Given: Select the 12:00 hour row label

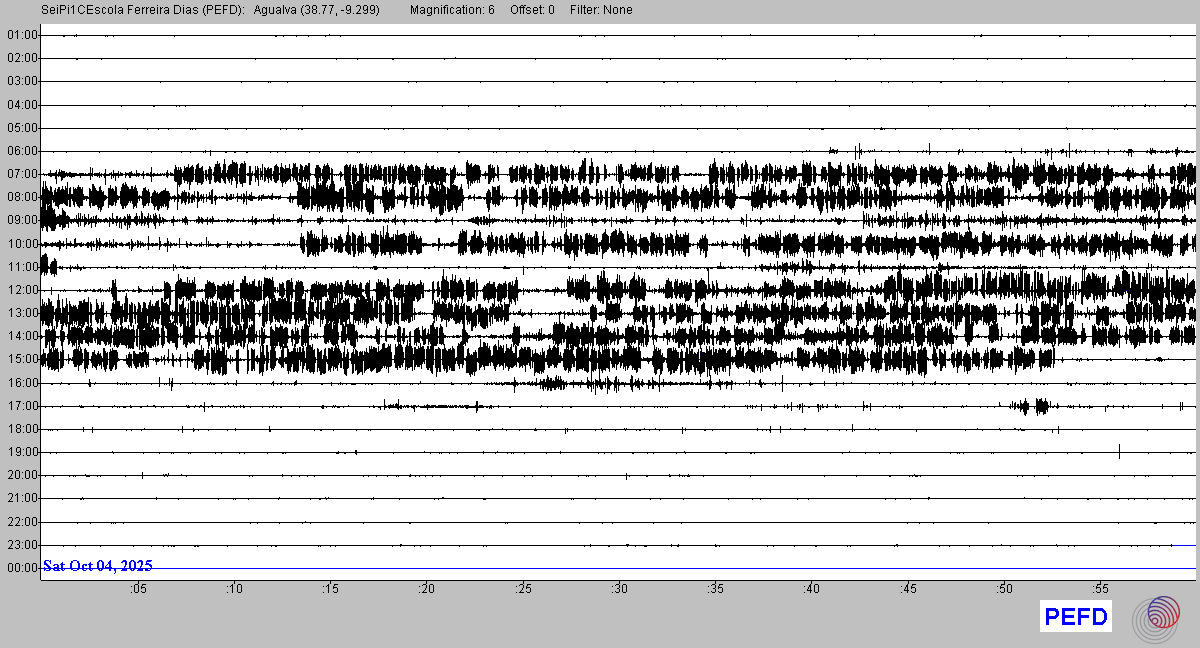Looking at the screenshot, I should 22,290.
